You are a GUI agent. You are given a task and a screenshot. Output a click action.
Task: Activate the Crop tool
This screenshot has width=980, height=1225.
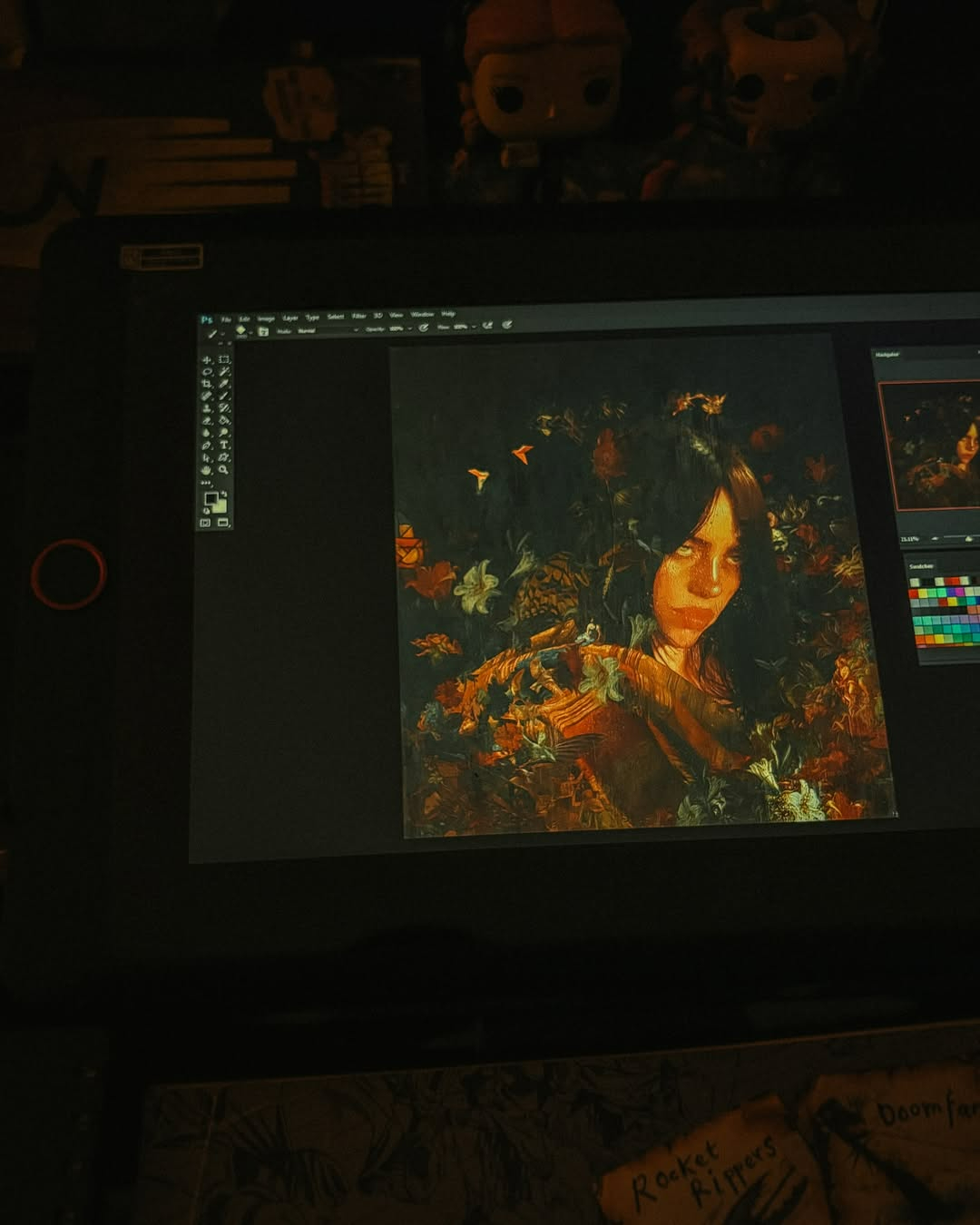tap(207, 384)
